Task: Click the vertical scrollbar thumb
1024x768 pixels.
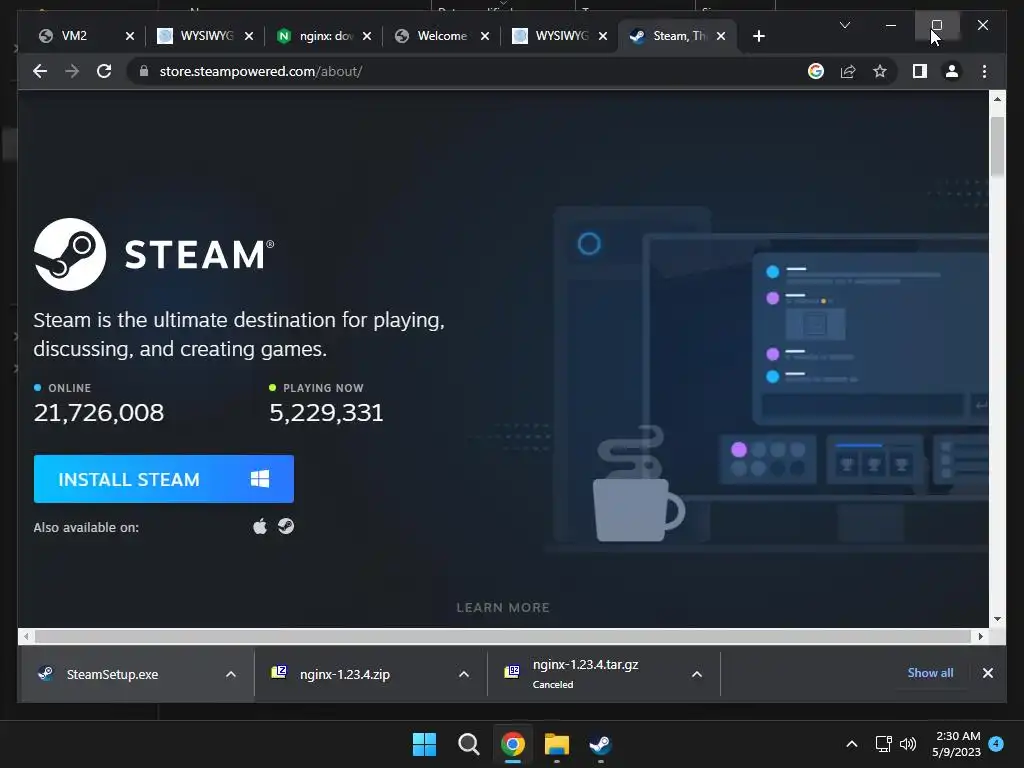Action: [x=997, y=147]
